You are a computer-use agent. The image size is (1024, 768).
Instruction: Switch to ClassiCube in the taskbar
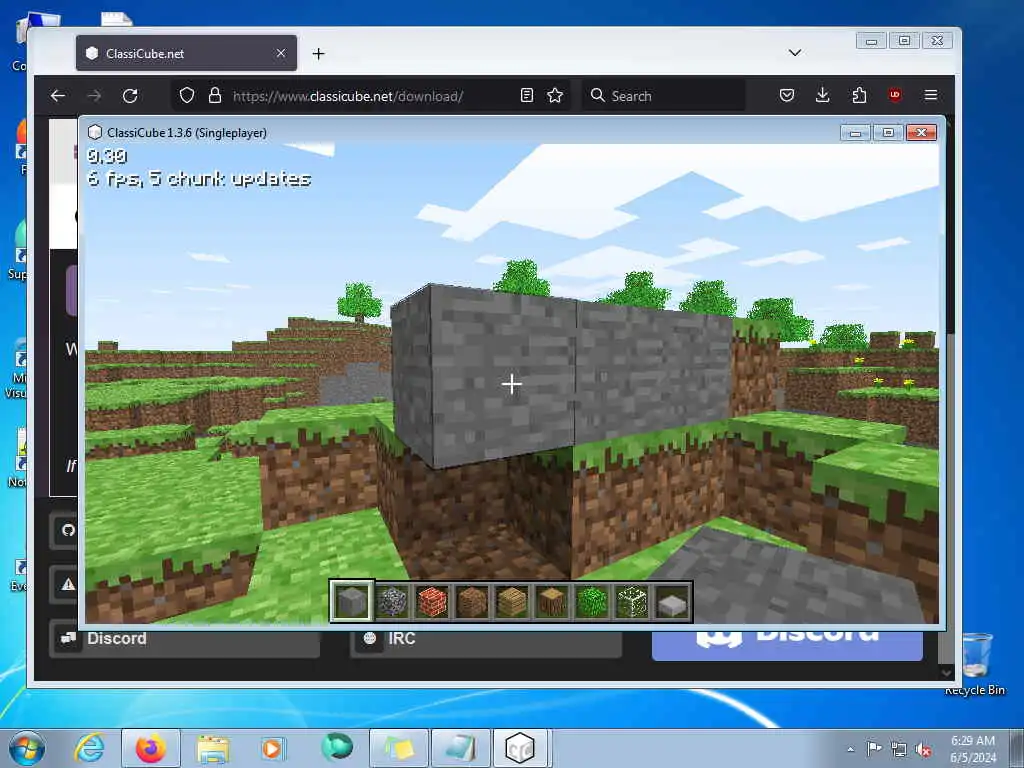coord(521,748)
